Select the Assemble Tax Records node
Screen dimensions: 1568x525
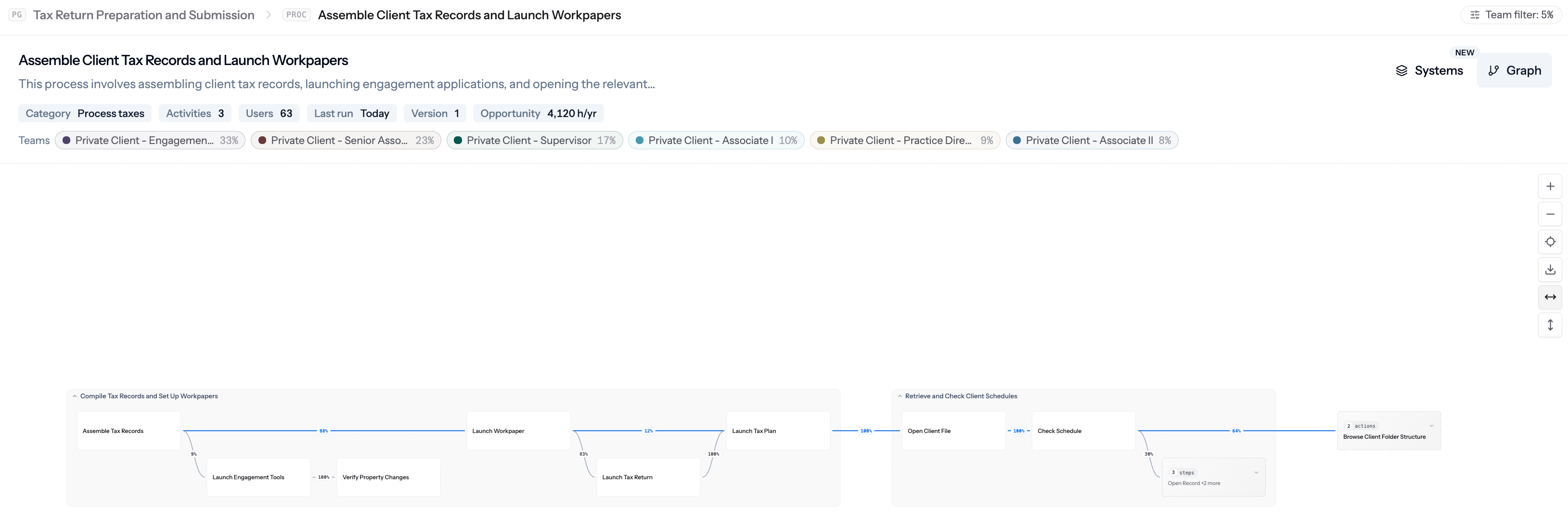point(129,431)
